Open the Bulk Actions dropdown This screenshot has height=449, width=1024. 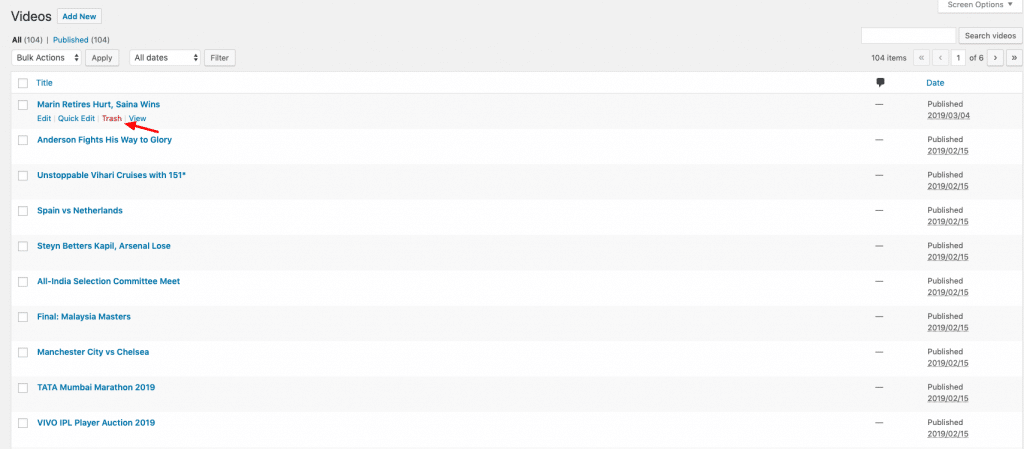46,57
